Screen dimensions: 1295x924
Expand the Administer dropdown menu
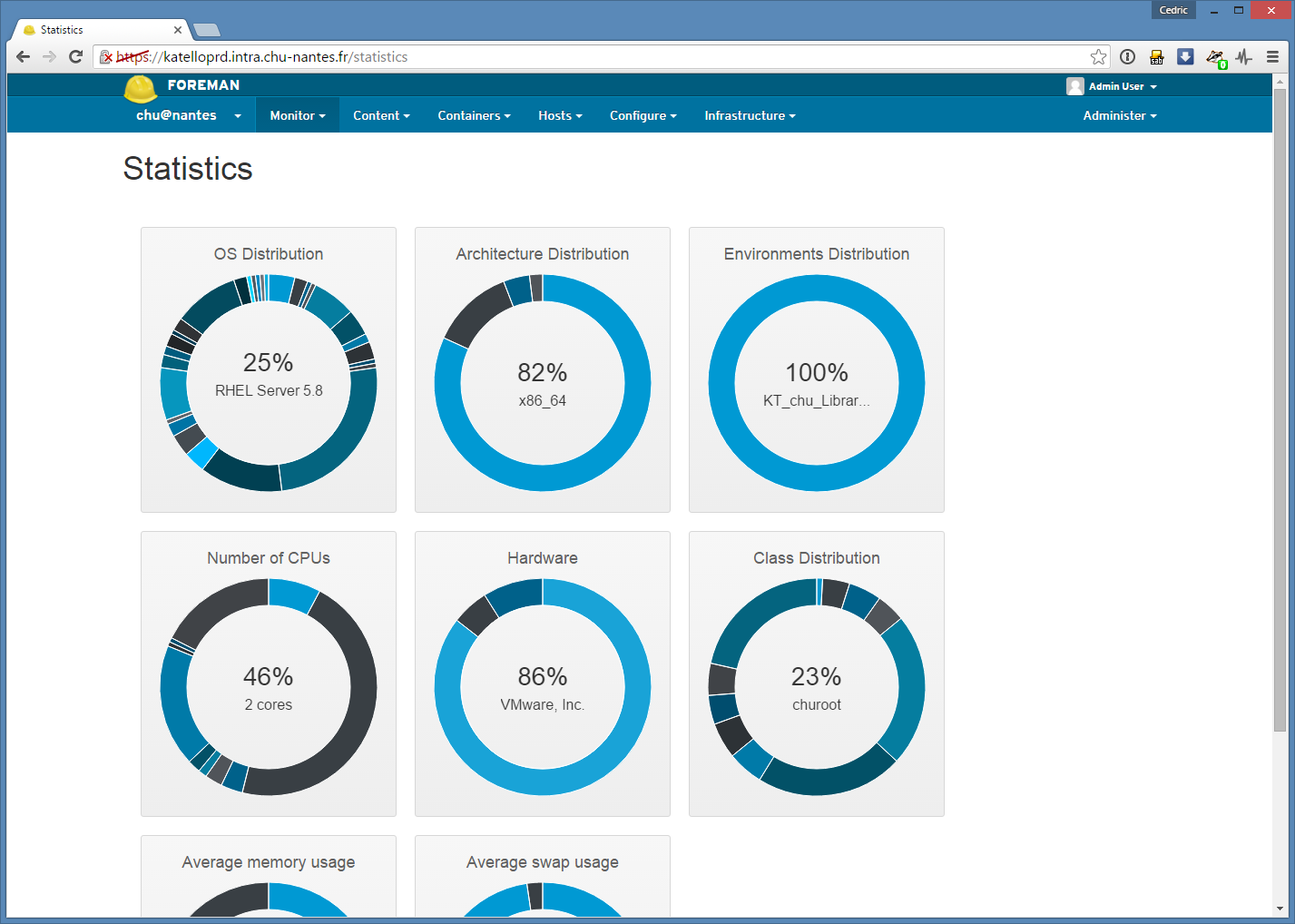click(x=1119, y=115)
